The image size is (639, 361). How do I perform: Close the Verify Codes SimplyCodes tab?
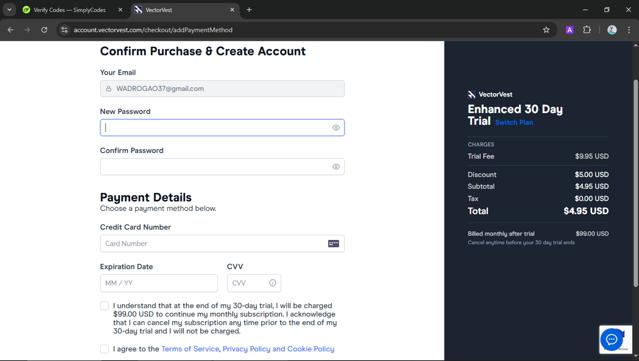(120, 10)
